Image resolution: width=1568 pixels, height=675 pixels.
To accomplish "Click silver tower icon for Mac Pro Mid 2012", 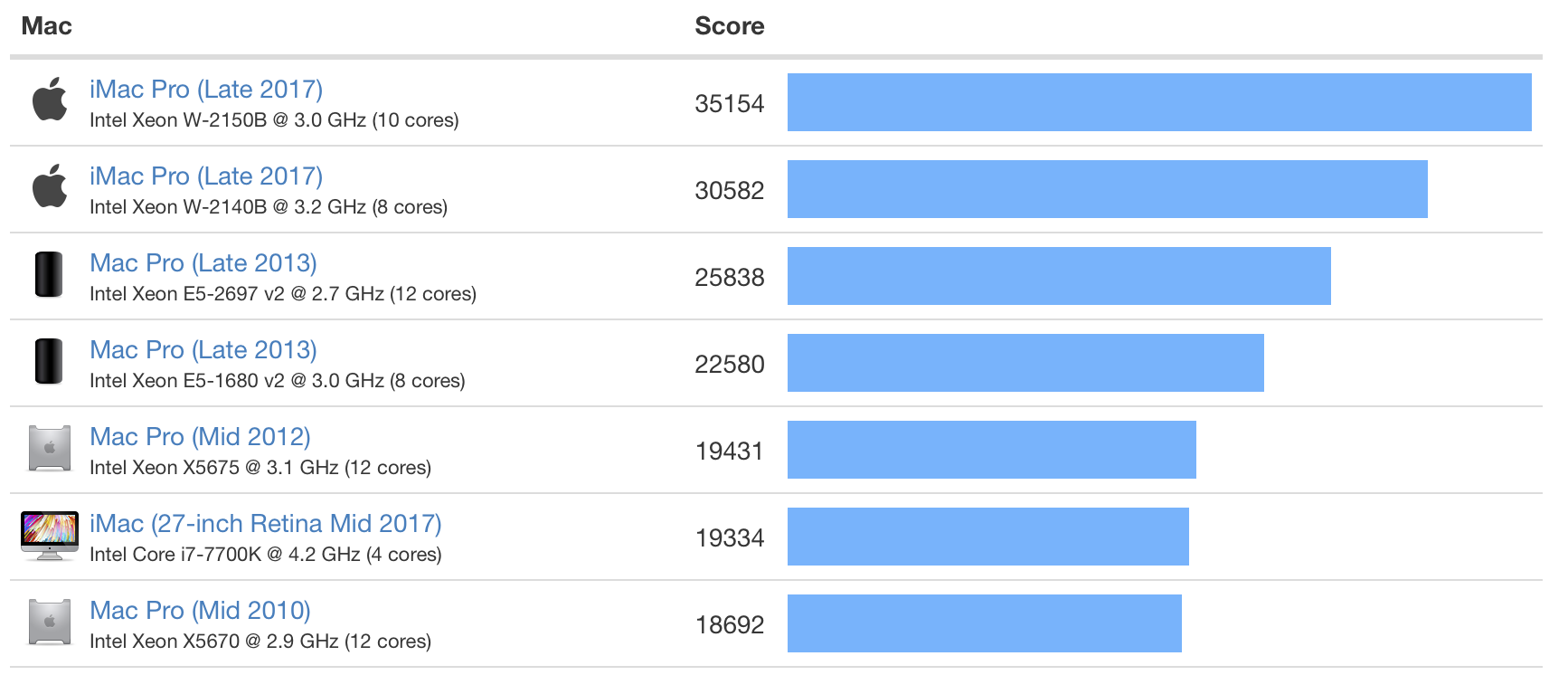I will [50, 449].
